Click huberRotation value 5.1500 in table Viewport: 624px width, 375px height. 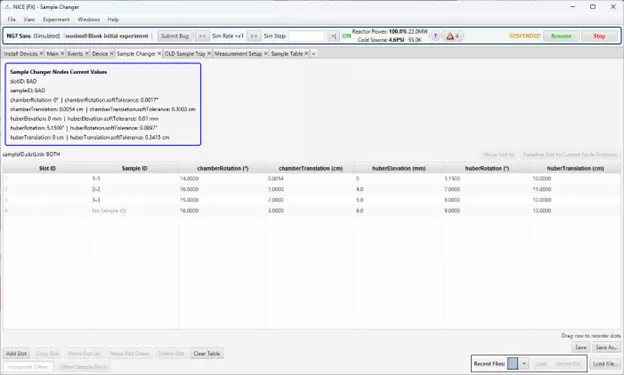(x=487, y=179)
